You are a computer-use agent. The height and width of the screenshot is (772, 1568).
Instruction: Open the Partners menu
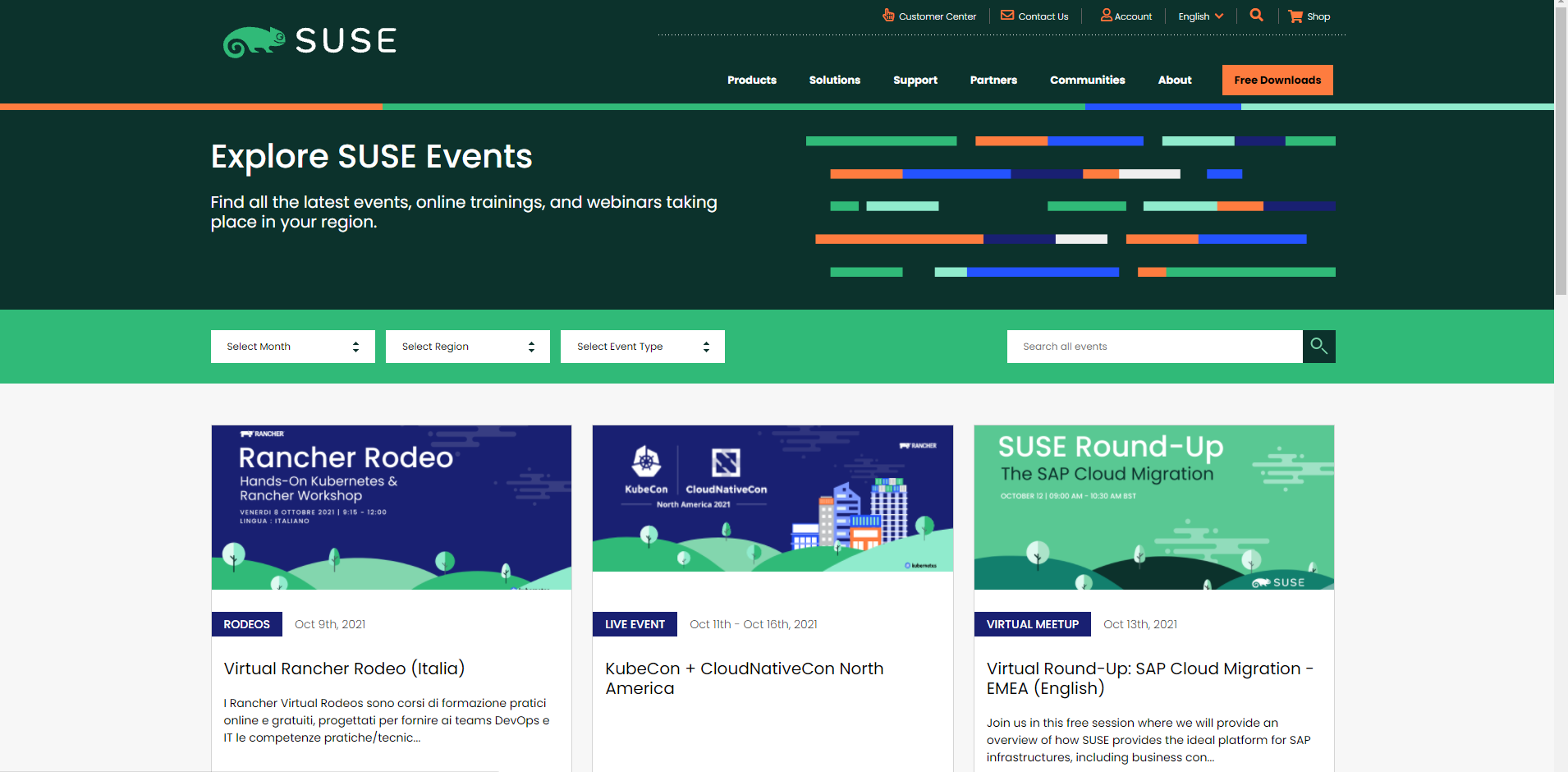993,80
